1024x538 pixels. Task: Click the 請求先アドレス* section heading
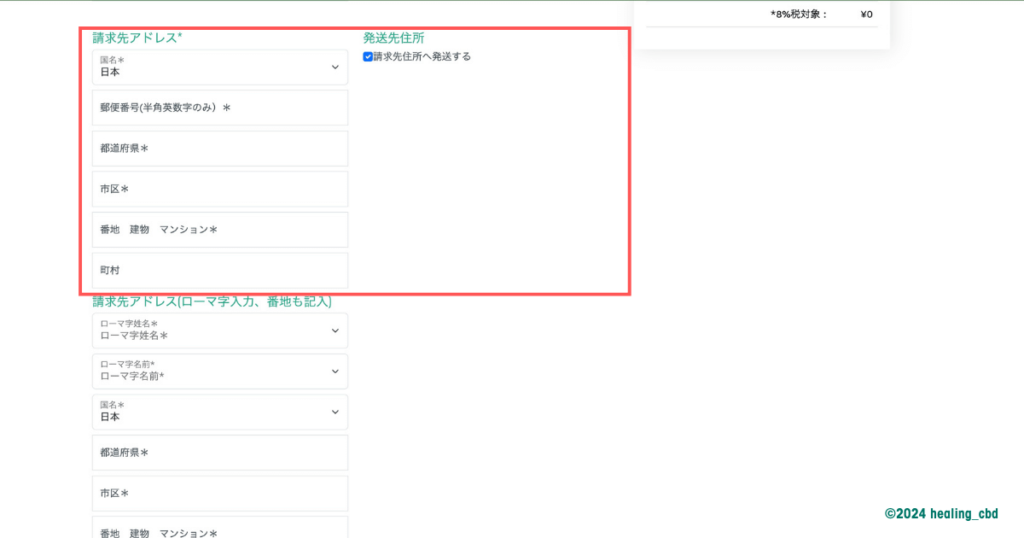138,38
